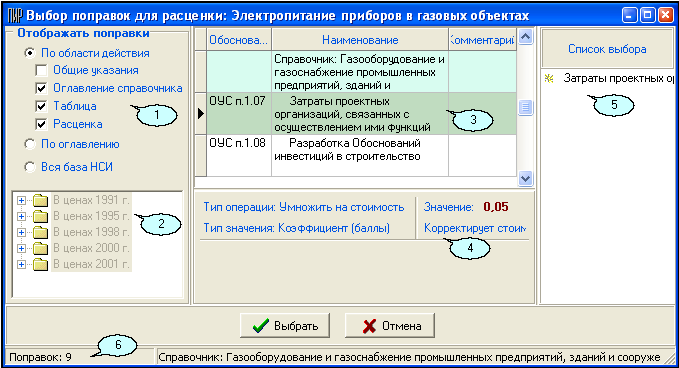The width and height of the screenshot is (679, 368).
Task: Click the table's vertical scrollbar thumb
Action: point(525,107)
